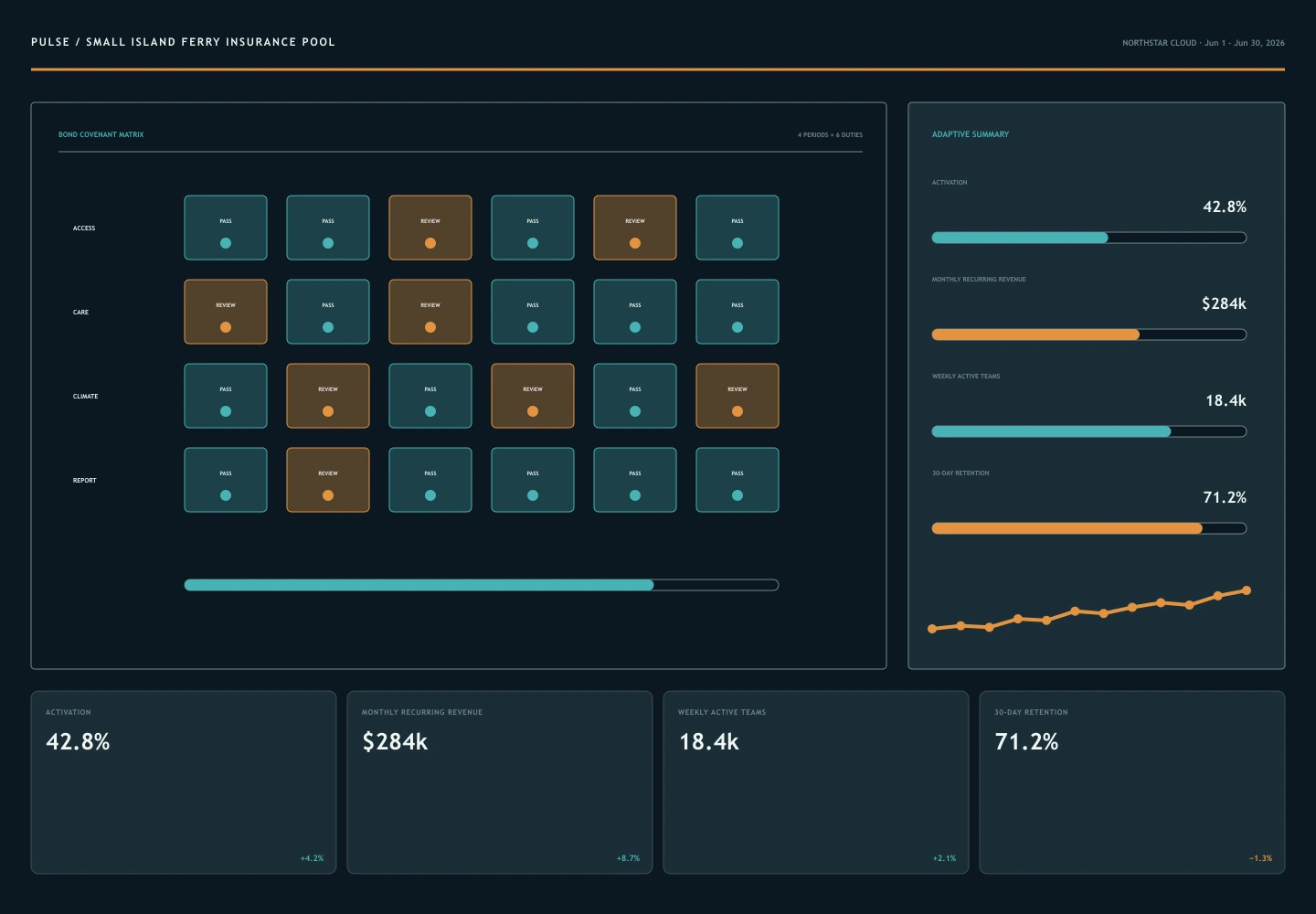Screen dimensions: 1316x914
Task: Click the "+4.2%" change value
Action: pos(312,858)
